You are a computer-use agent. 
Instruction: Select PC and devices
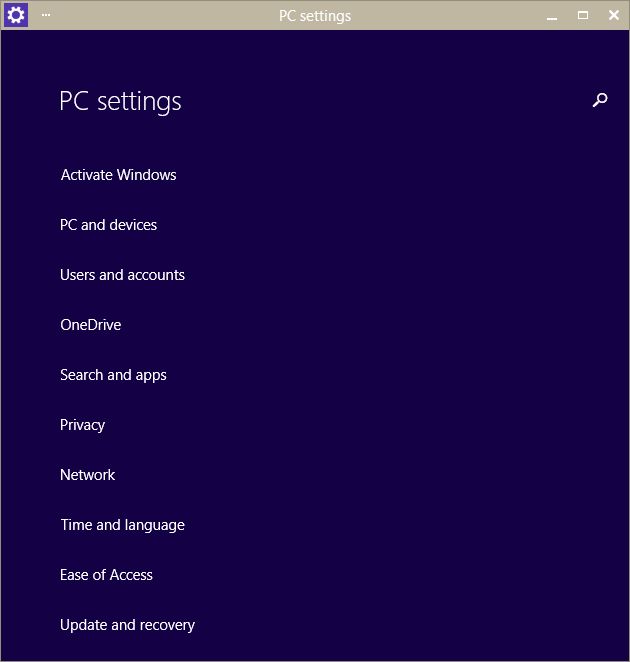(108, 225)
